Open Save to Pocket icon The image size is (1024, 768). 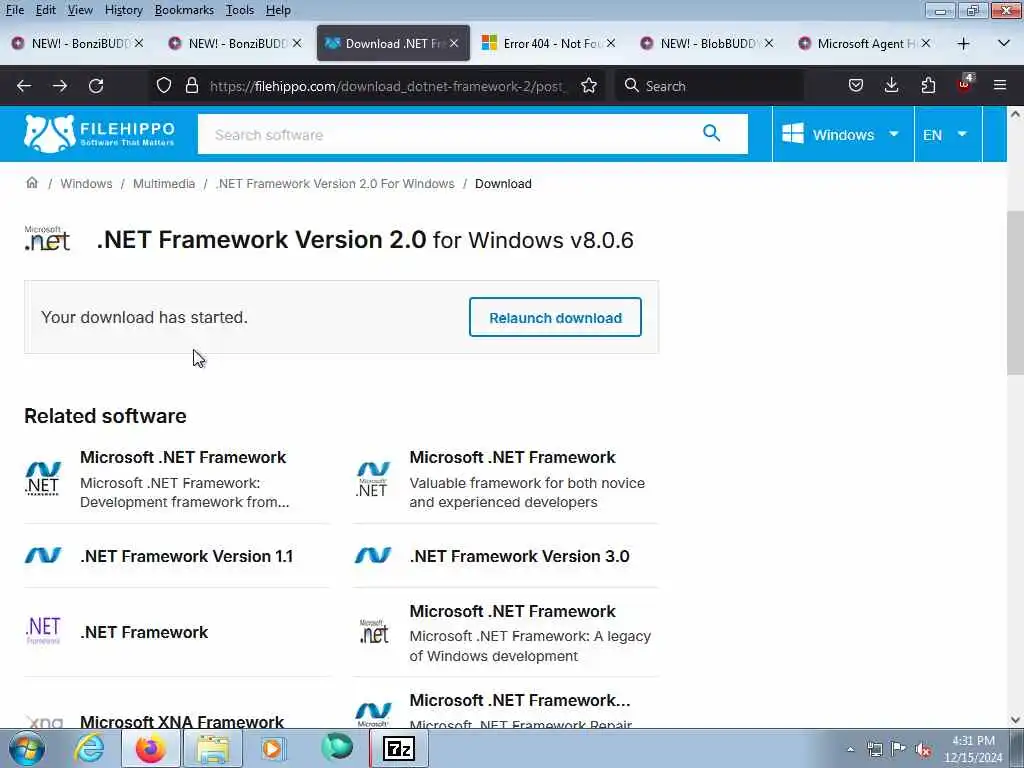(x=856, y=86)
